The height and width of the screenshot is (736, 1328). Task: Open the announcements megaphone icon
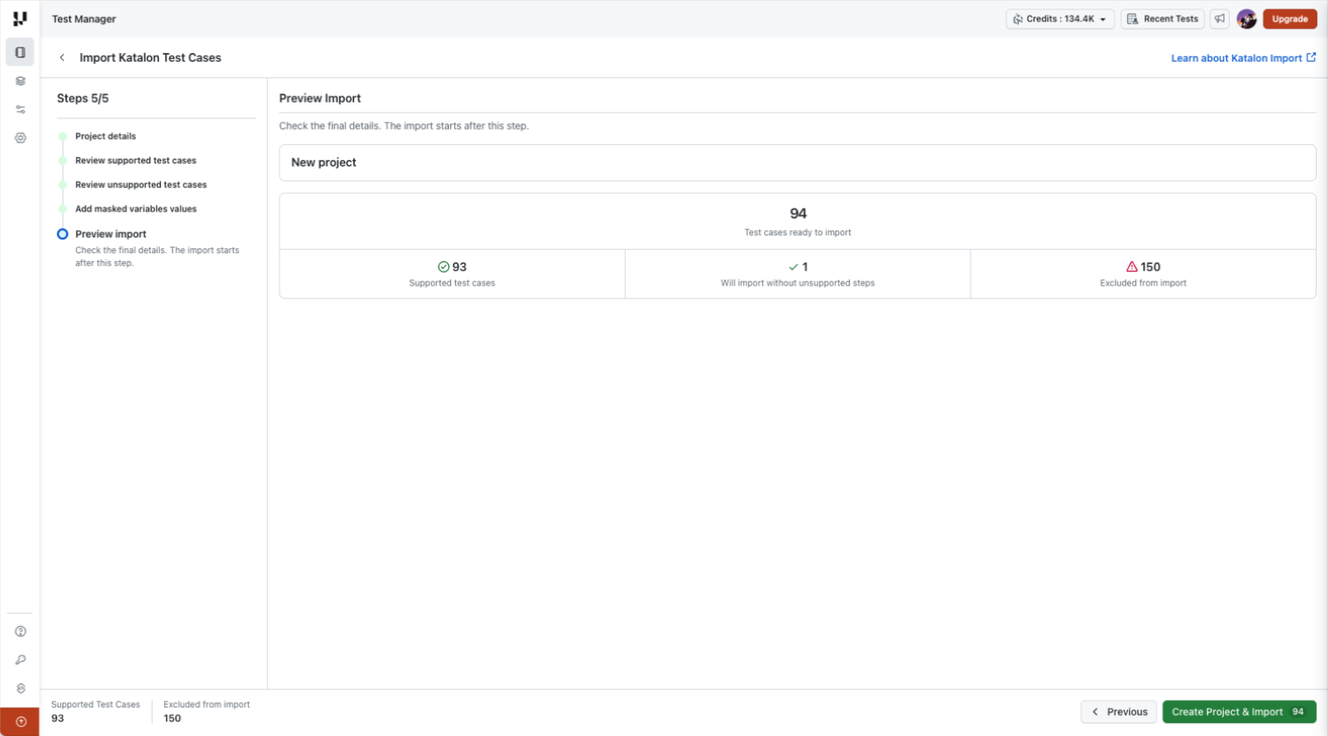coord(1220,19)
